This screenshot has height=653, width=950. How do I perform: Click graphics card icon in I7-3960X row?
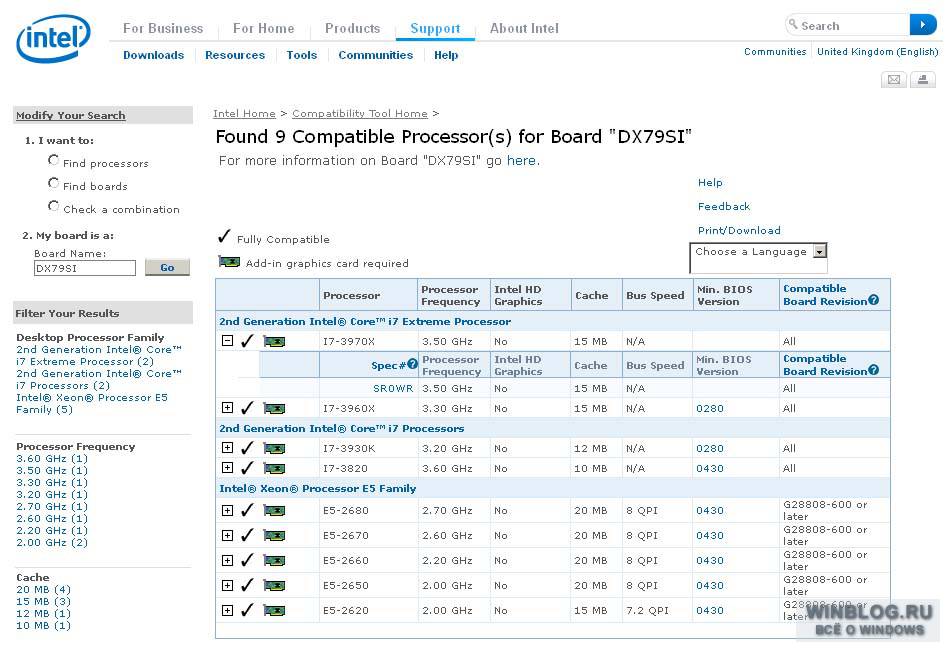(274, 409)
